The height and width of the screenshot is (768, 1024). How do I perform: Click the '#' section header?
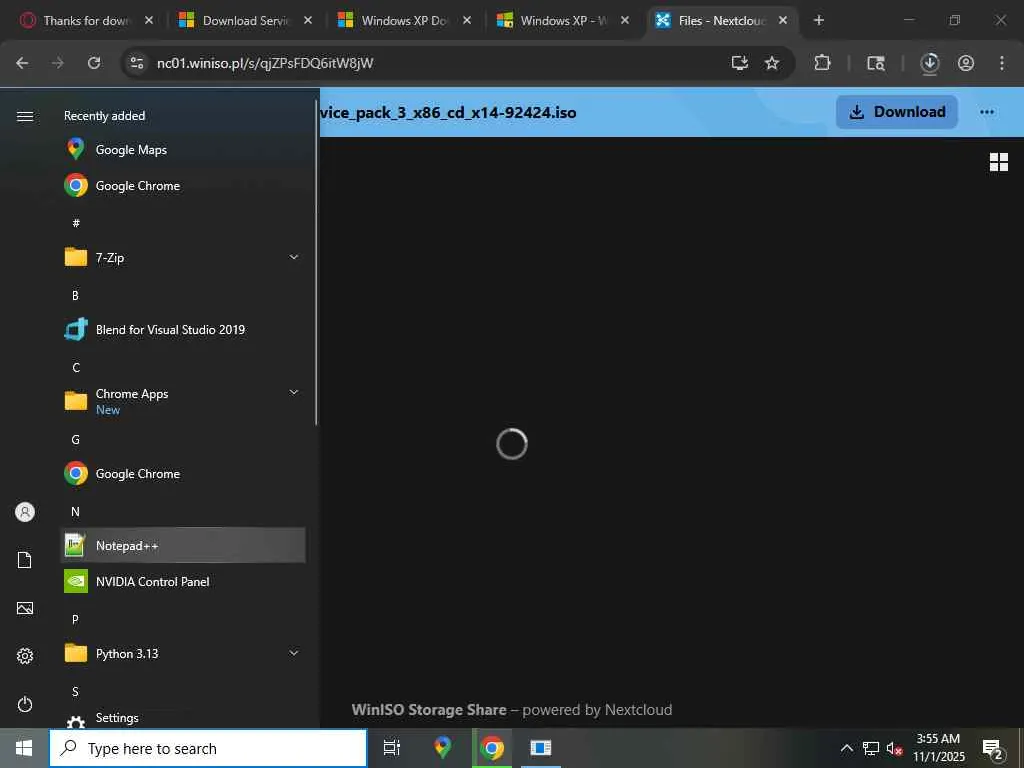pos(76,223)
